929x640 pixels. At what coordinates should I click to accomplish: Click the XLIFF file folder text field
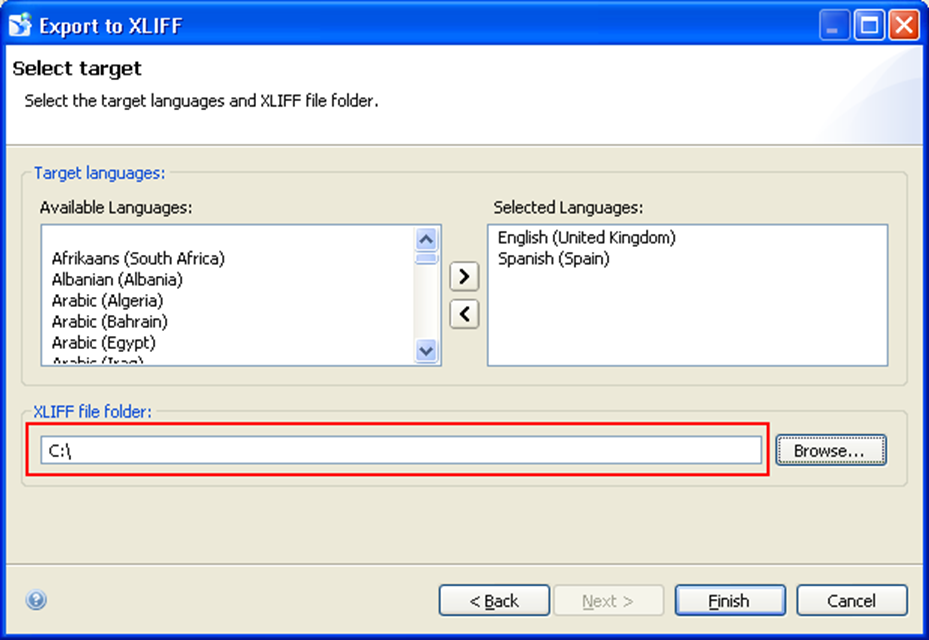(400, 451)
